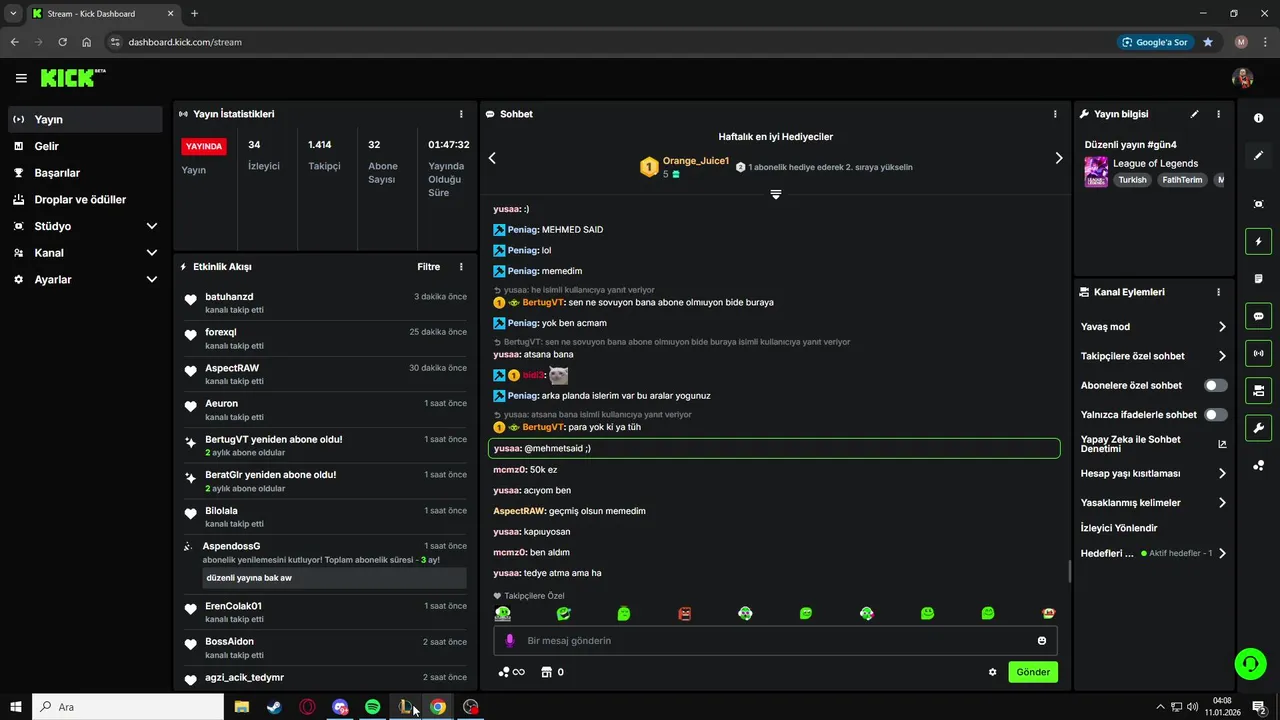Viewport: 1280px width, 720px height.
Task: Open Yapay Zeka ile Sohbet Denetimi link
Action: pyautogui.click(x=1153, y=444)
